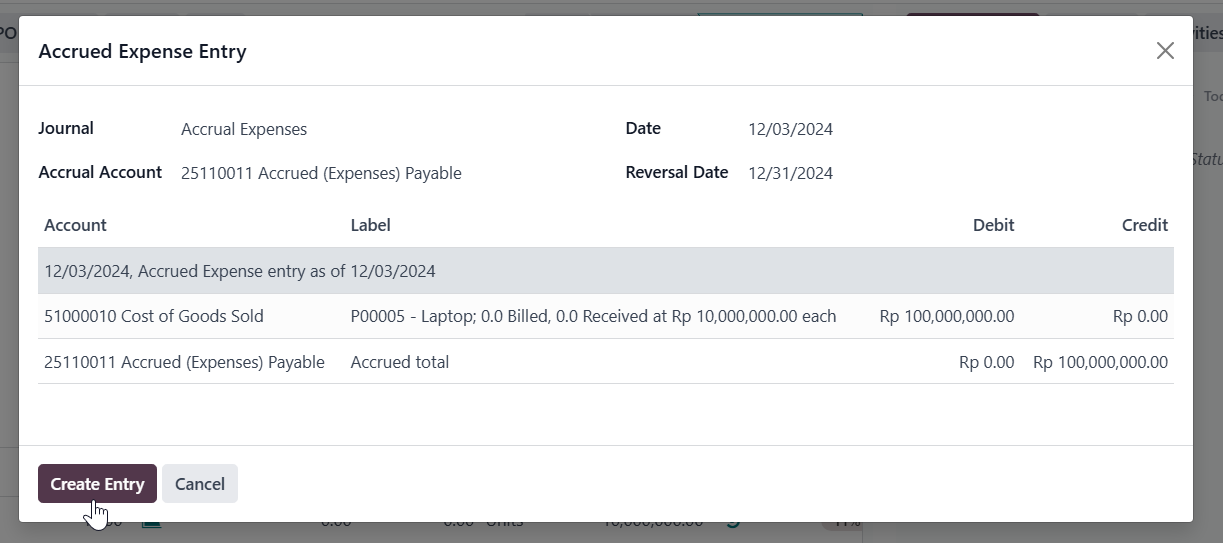Open the Accrual Account field value
Screen dimensions: 1223x543
(x=321, y=173)
